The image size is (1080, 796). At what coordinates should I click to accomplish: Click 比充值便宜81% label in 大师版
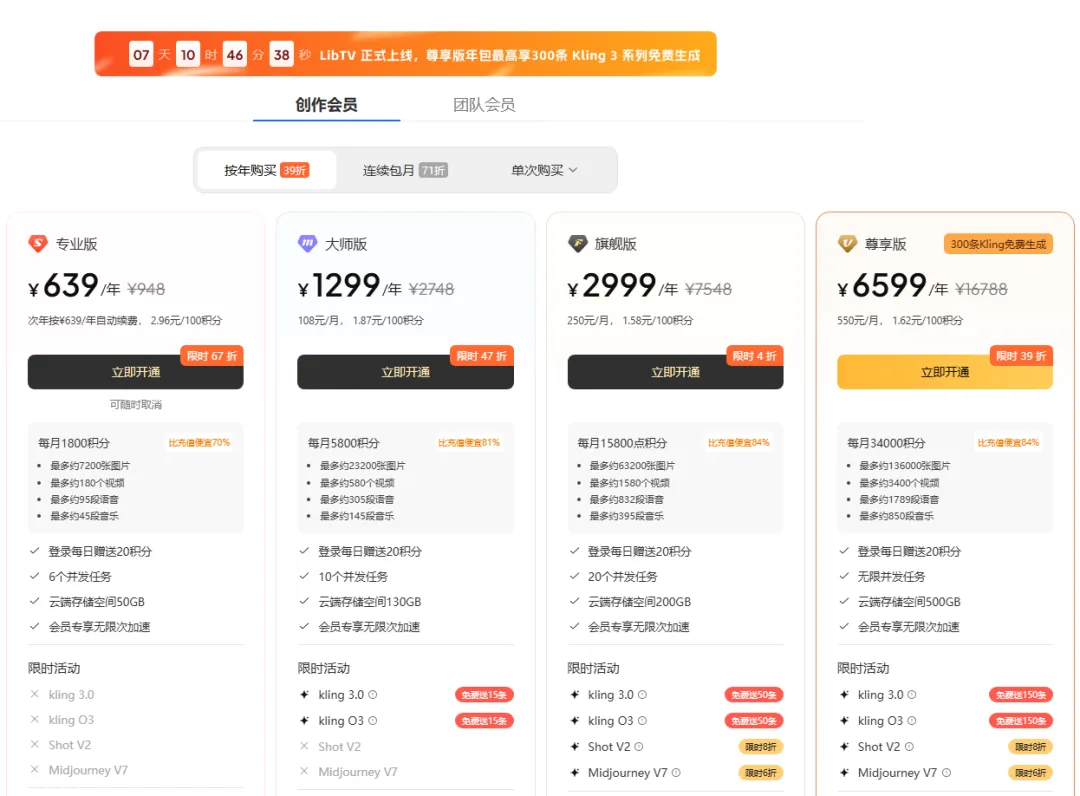[469, 443]
